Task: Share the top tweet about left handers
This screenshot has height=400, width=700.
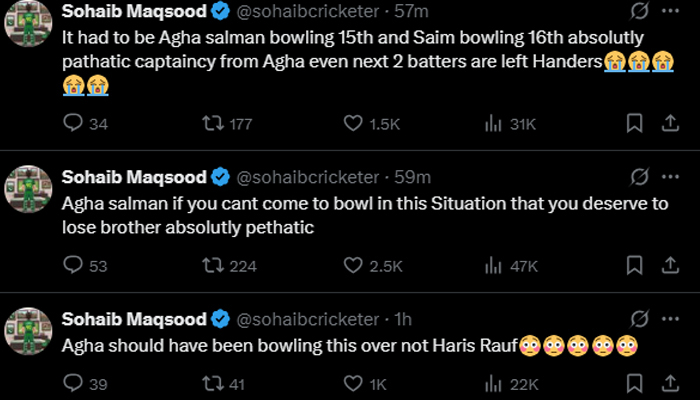Action: click(669, 124)
